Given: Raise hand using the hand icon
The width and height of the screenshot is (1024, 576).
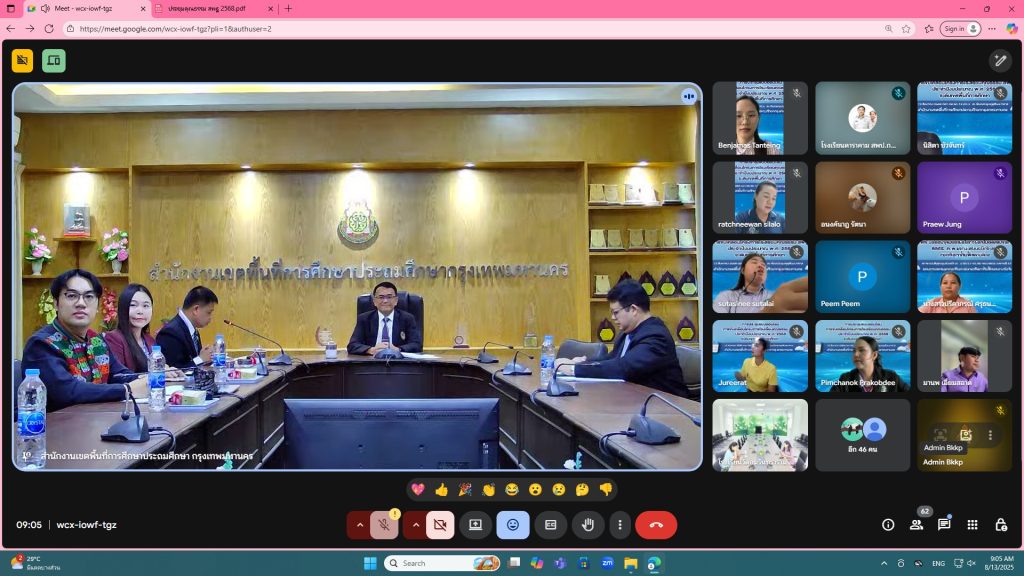Looking at the screenshot, I should point(588,525).
